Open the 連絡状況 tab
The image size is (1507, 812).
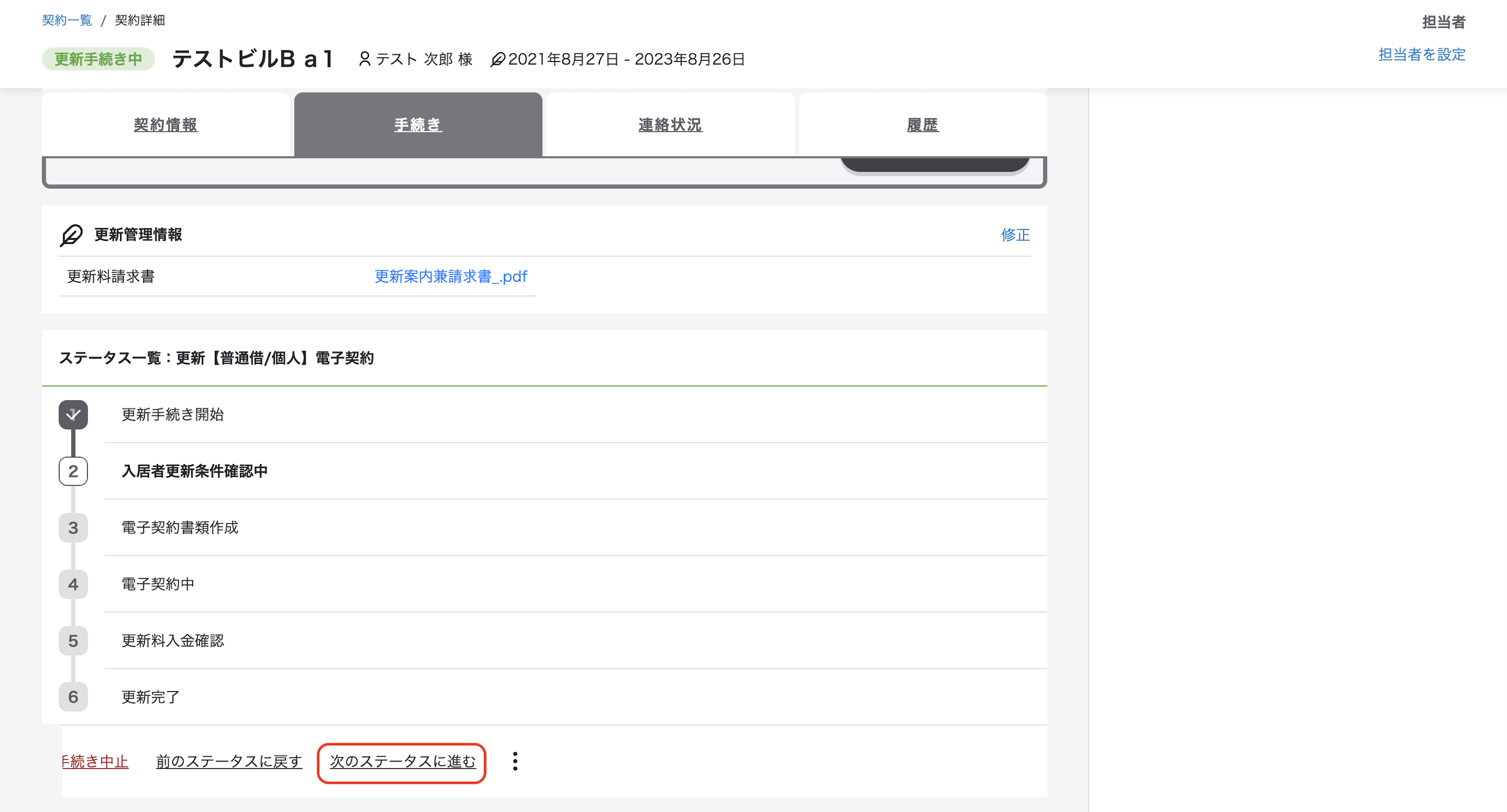tap(670, 124)
